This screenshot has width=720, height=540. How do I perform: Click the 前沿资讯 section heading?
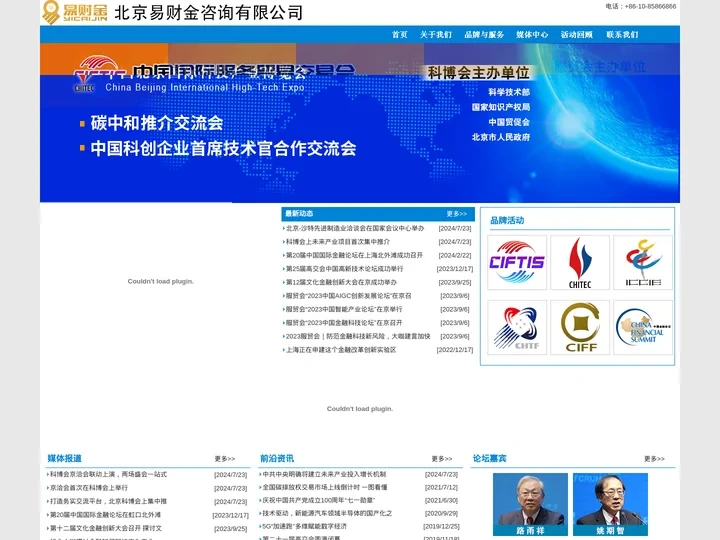[x=277, y=458]
